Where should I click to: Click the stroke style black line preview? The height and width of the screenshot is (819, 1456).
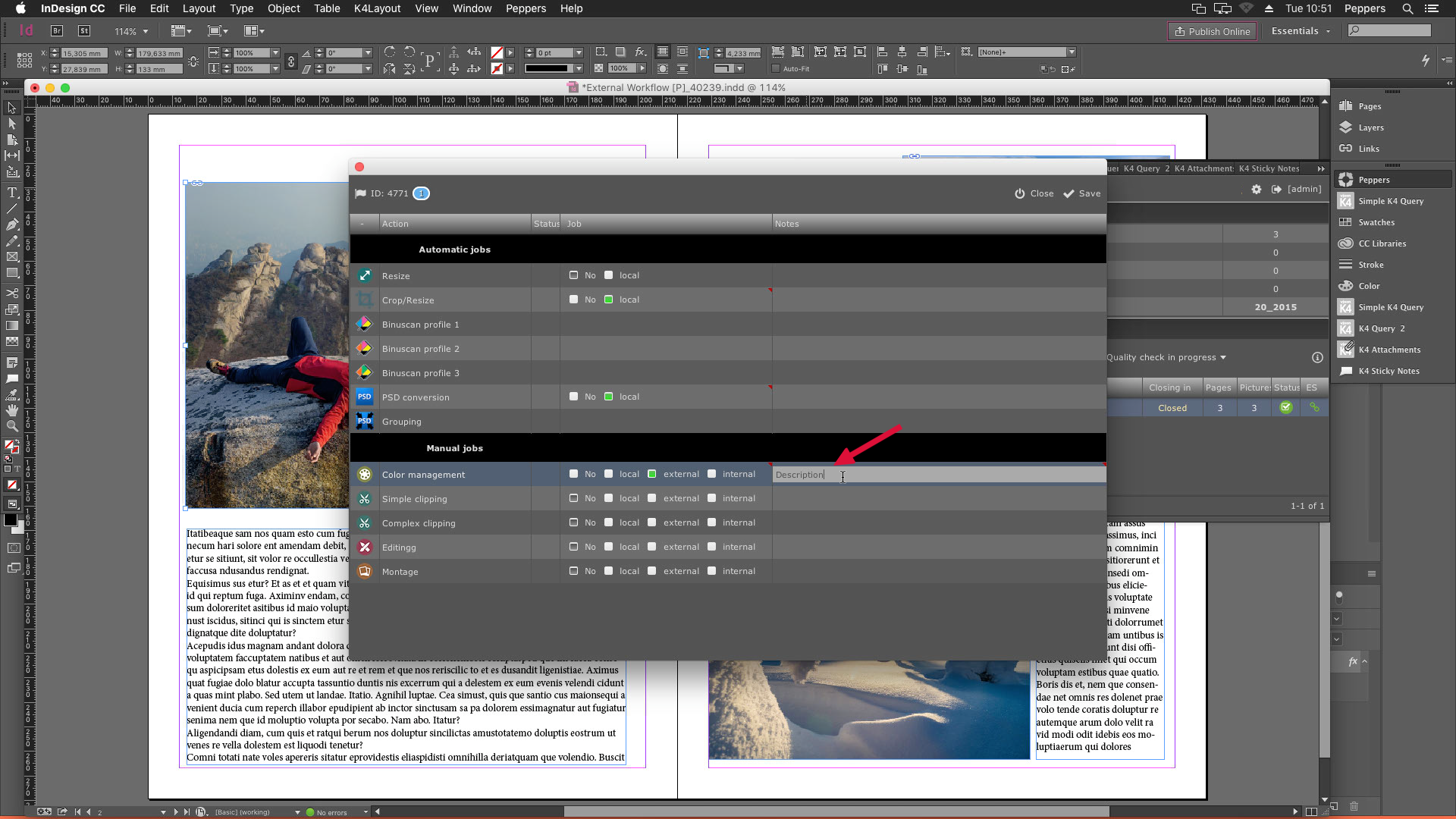546,68
